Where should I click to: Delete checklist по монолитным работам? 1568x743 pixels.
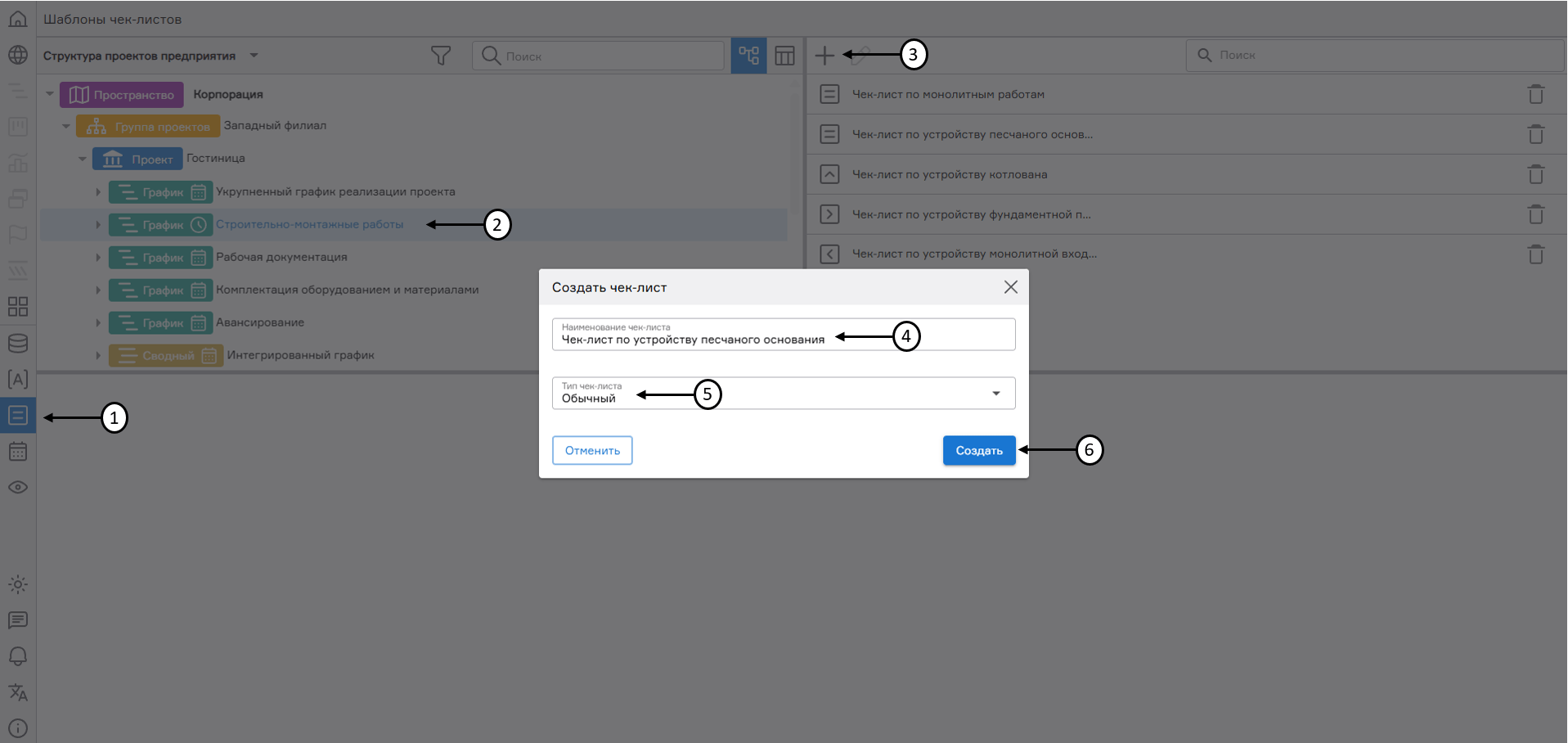click(x=1535, y=95)
